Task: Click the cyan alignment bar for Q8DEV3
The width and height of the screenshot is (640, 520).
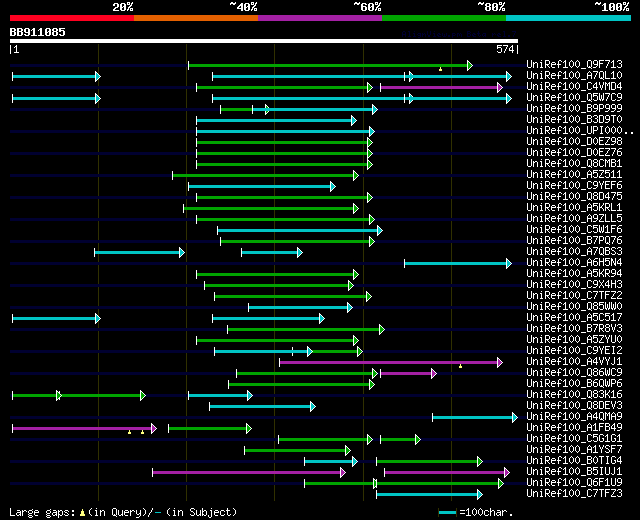Action: tap(262, 407)
